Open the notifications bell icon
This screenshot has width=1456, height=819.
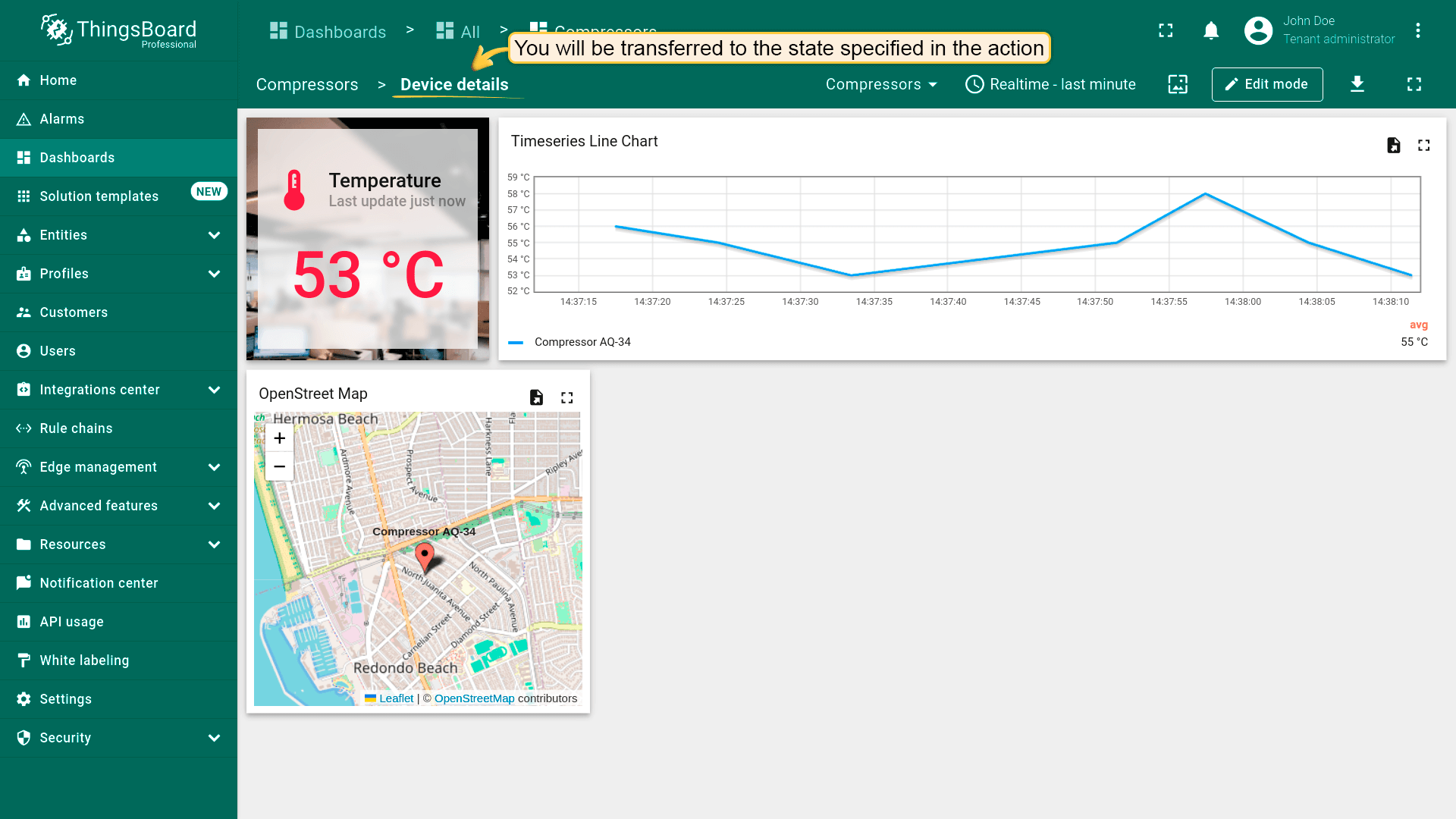[x=1211, y=31]
